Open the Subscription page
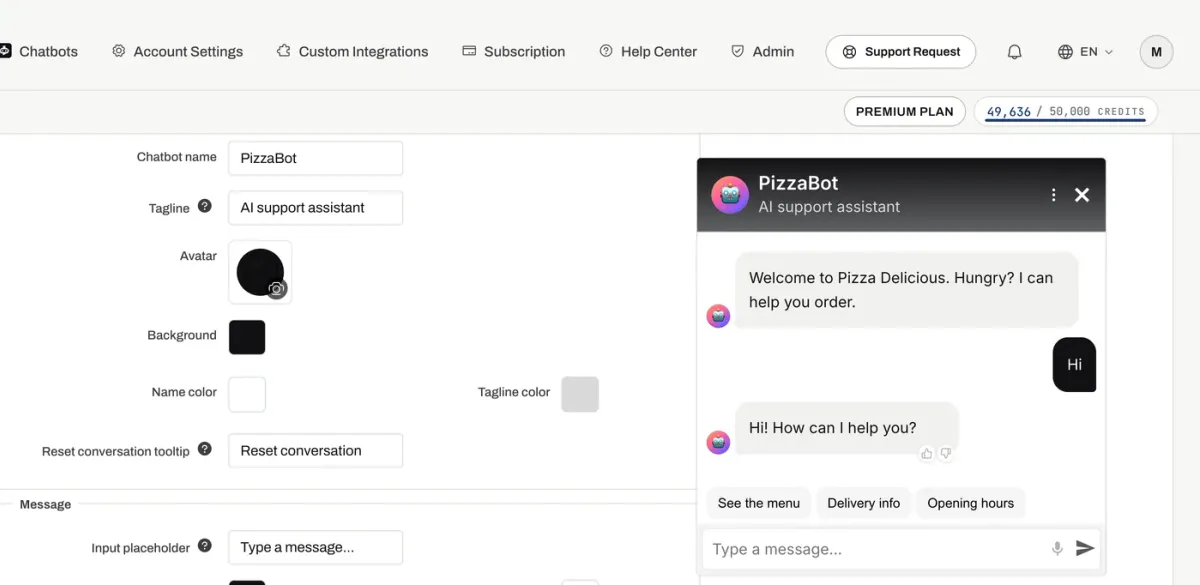1200x585 pixels. click(x=513, y=51)
